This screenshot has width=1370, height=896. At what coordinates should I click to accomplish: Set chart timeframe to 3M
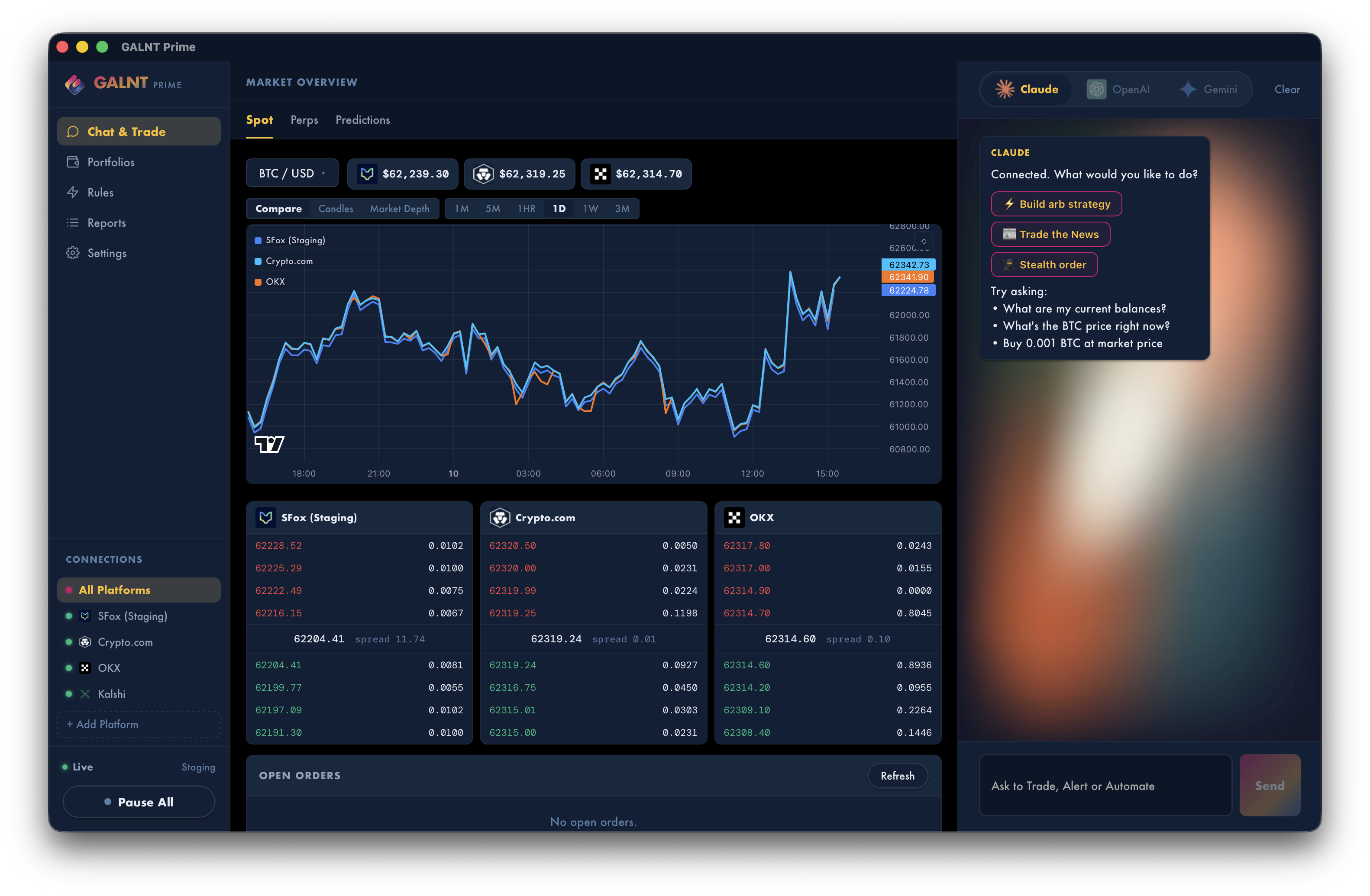pos(622,208)
